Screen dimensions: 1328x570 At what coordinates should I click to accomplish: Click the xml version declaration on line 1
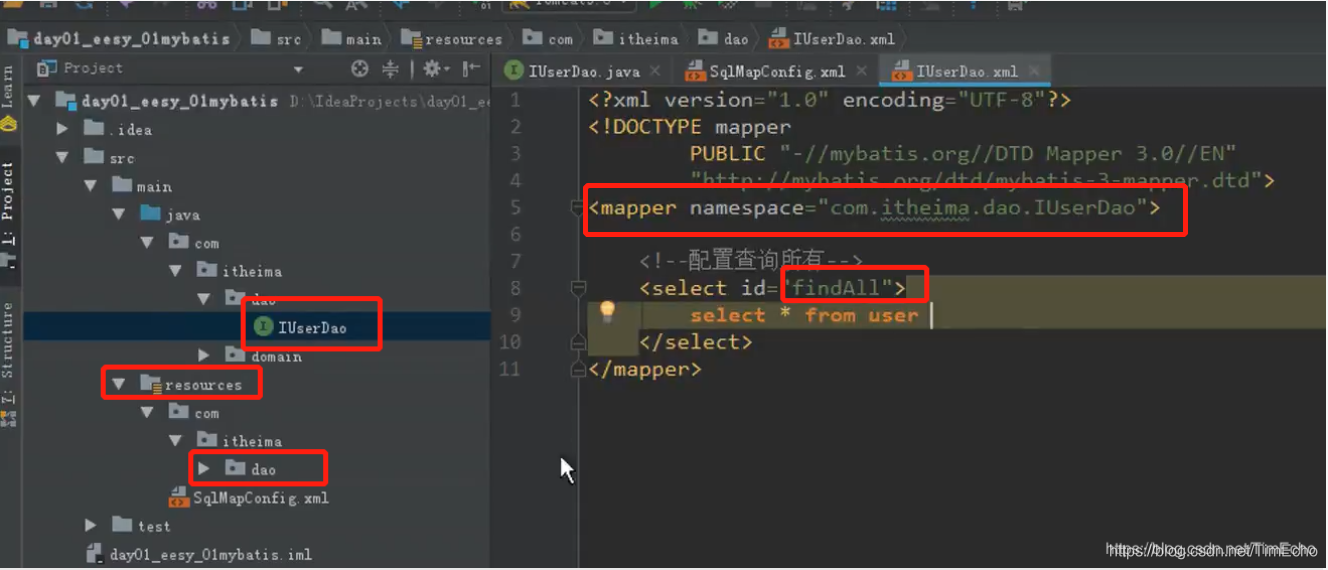tap(830, 100)
